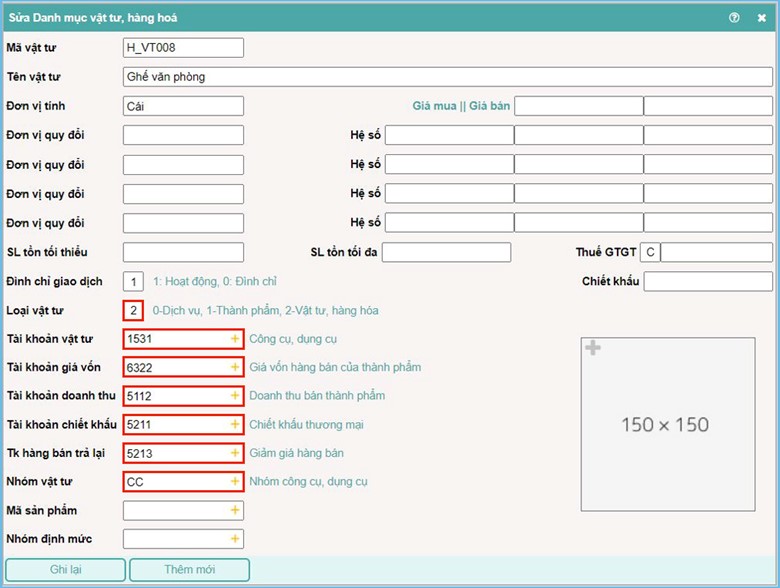This screenshot has width=780, height=588.
Task: Click the Tên vật tư text field
Action: click(447, 77)
